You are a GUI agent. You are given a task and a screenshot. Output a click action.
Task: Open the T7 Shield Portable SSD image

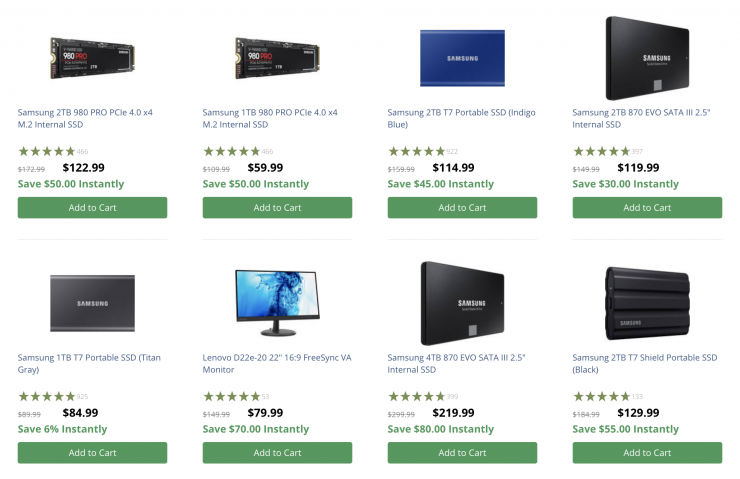647,302
